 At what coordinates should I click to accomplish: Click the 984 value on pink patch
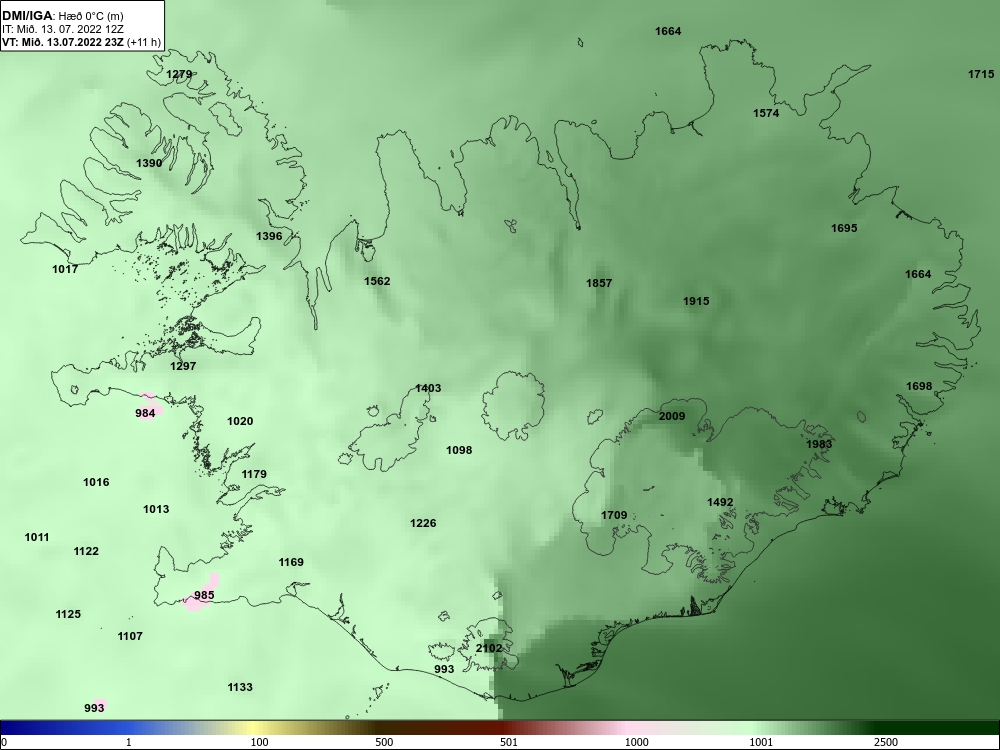click(145, 413)
